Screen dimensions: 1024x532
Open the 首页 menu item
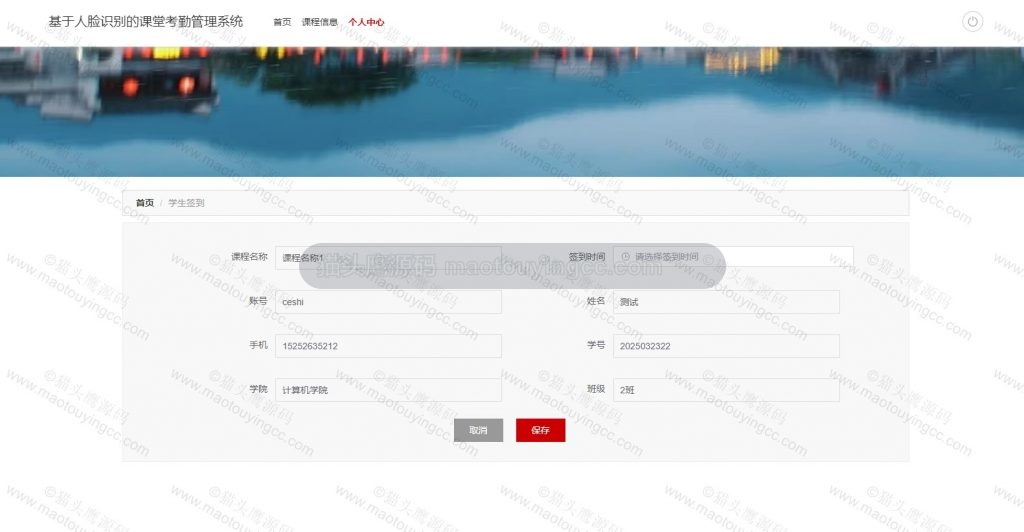(x=282, y=22)
